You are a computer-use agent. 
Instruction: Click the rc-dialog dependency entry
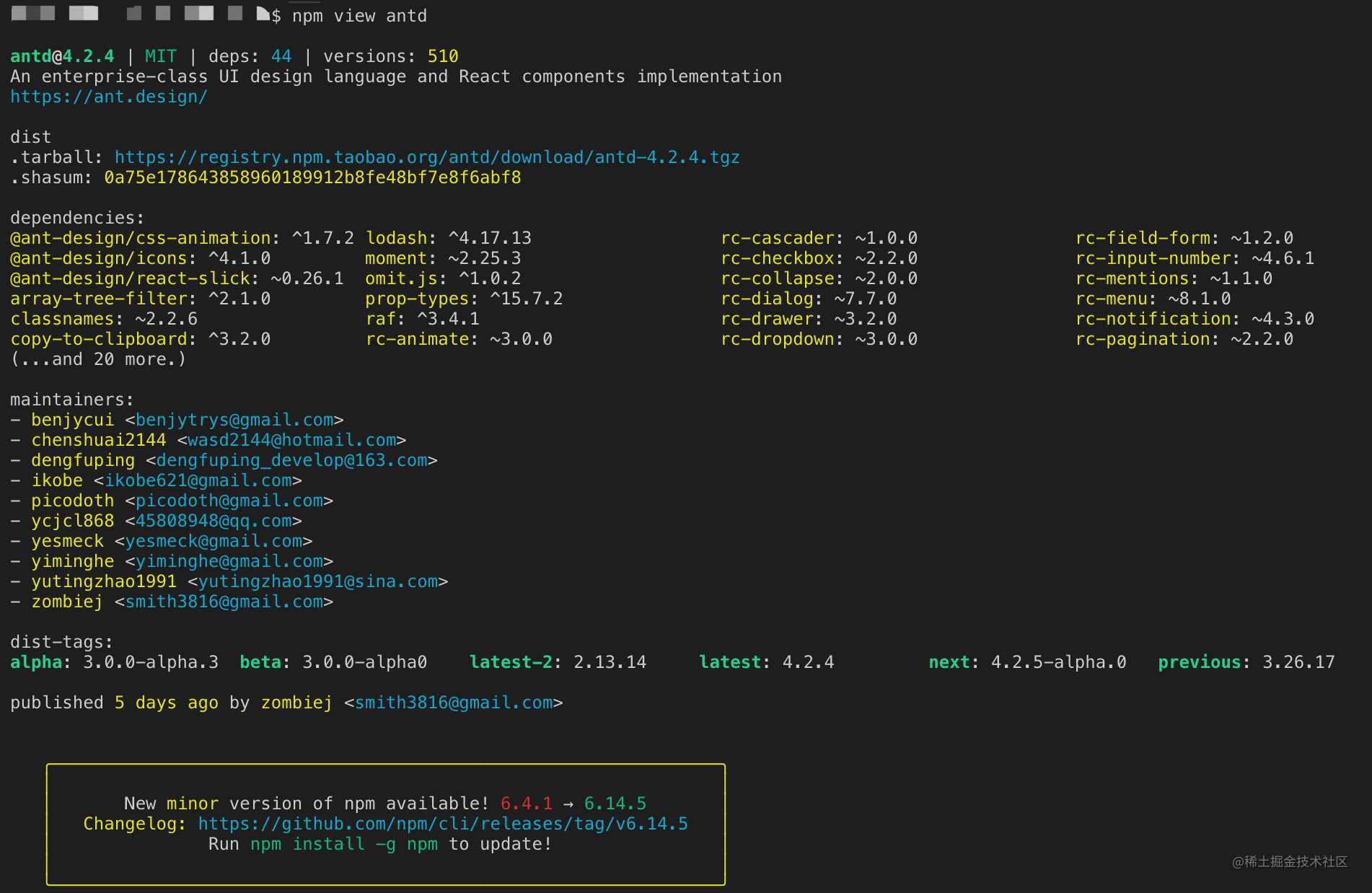point(809,299)
